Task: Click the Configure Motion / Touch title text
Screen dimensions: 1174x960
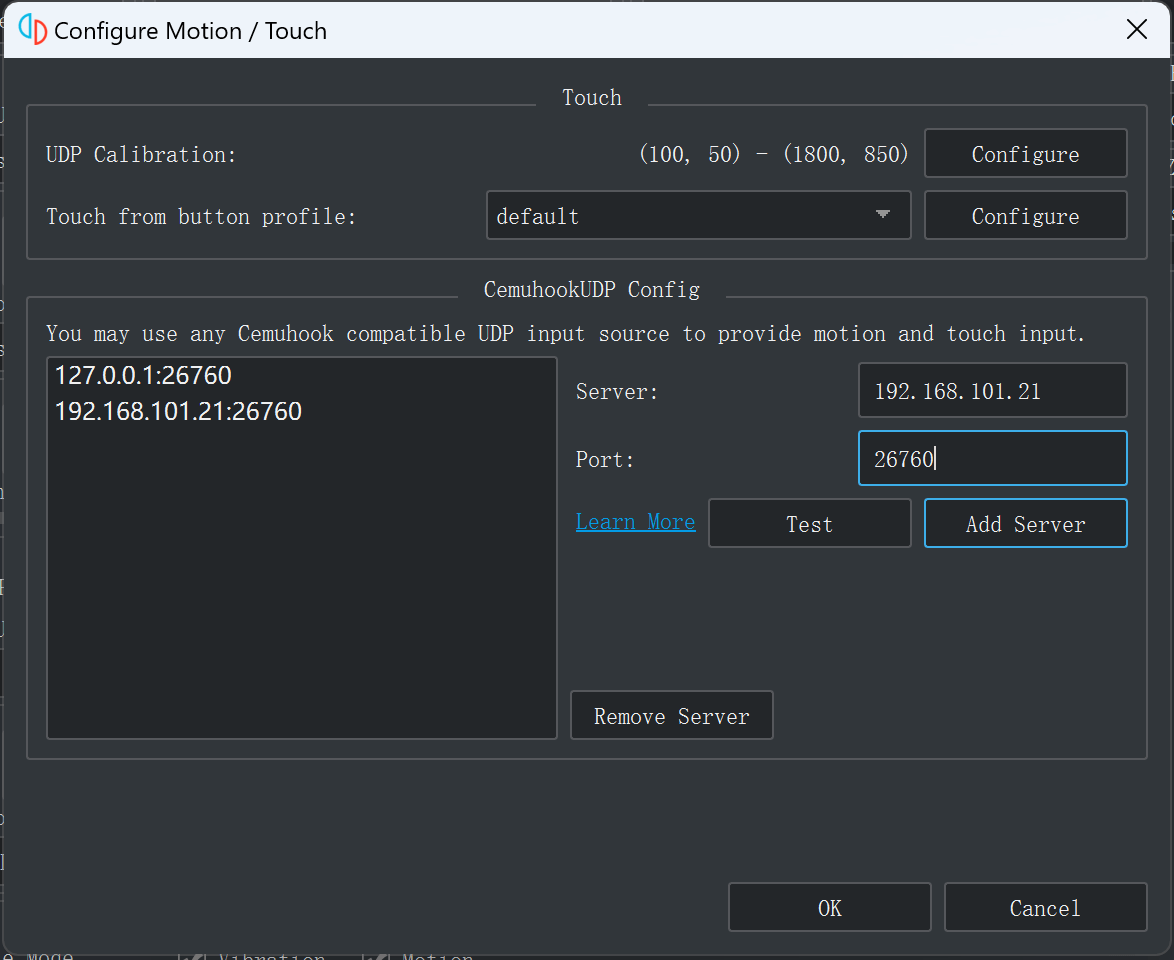Action: click(190, 31)
